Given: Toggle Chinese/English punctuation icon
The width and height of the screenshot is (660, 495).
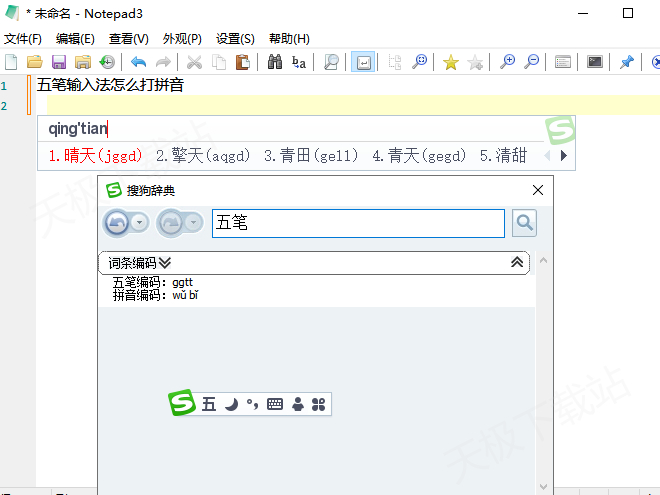Looking at the screenshot, I should pyautogui.click(x=253, y=405).
